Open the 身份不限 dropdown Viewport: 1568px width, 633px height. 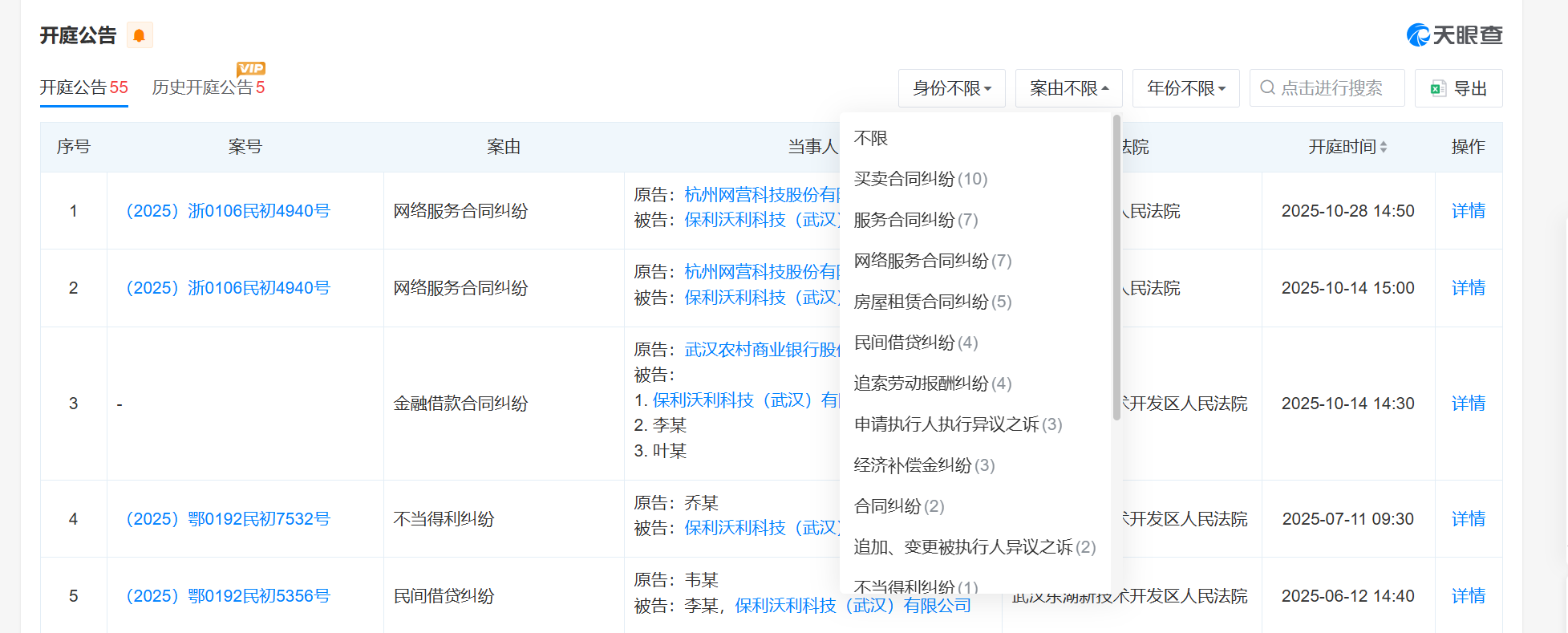952,88
